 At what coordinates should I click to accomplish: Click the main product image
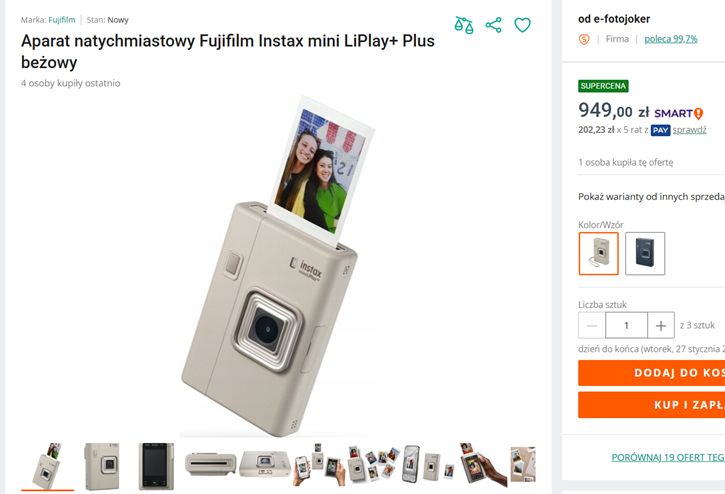(x=276, y=266)
